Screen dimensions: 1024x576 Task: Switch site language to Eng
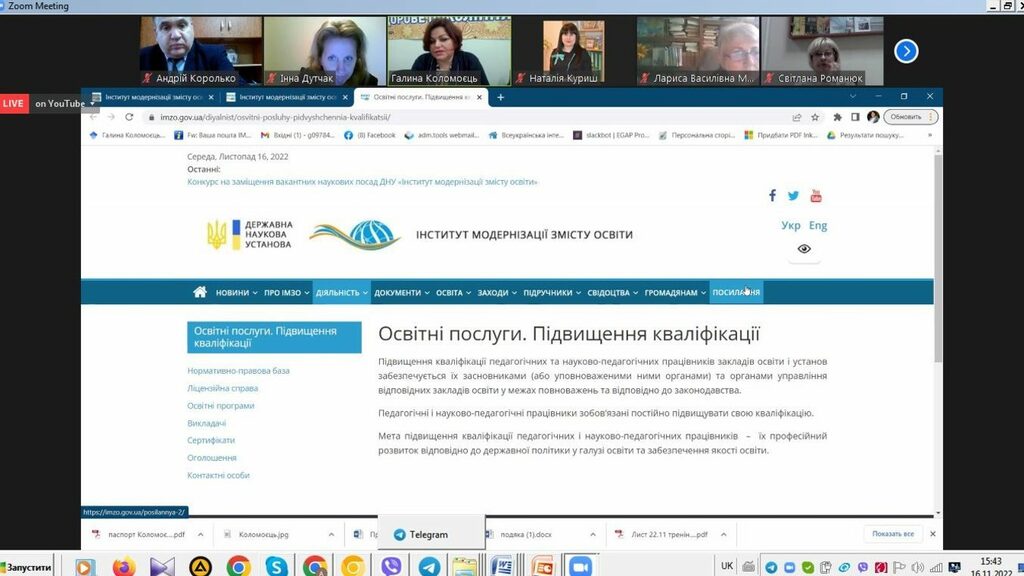pos(818,226)
